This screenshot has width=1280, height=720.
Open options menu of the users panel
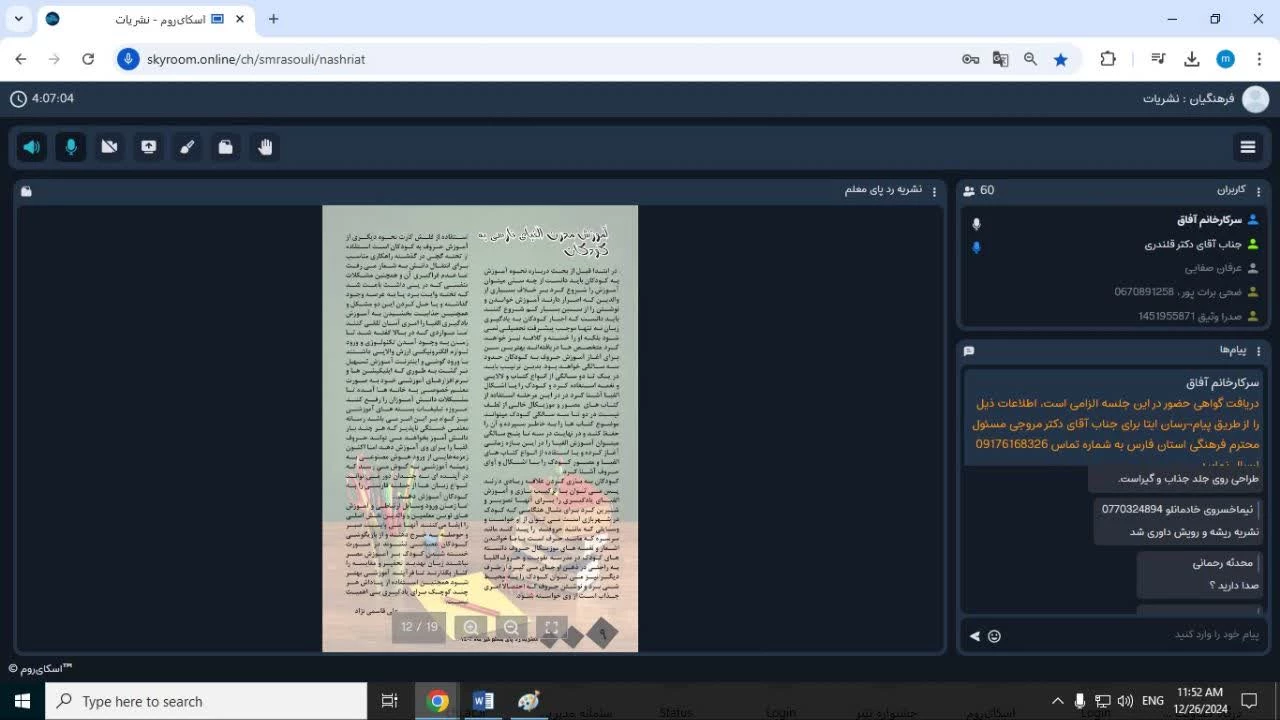click(x=1259, y=191)
